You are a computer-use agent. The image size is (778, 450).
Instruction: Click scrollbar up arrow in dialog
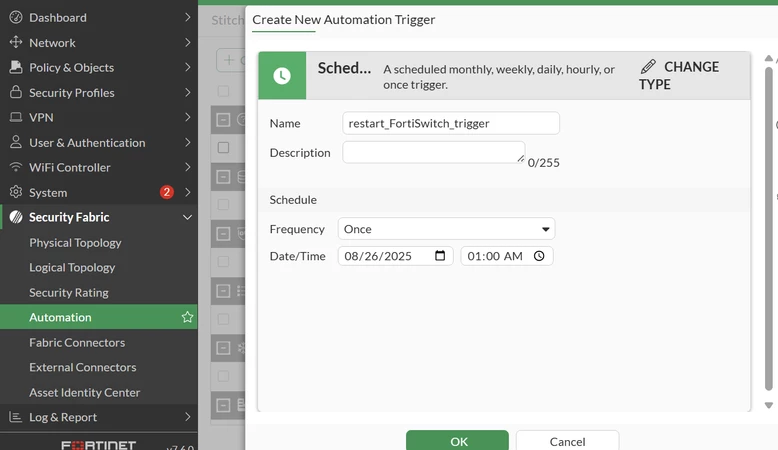769,59
